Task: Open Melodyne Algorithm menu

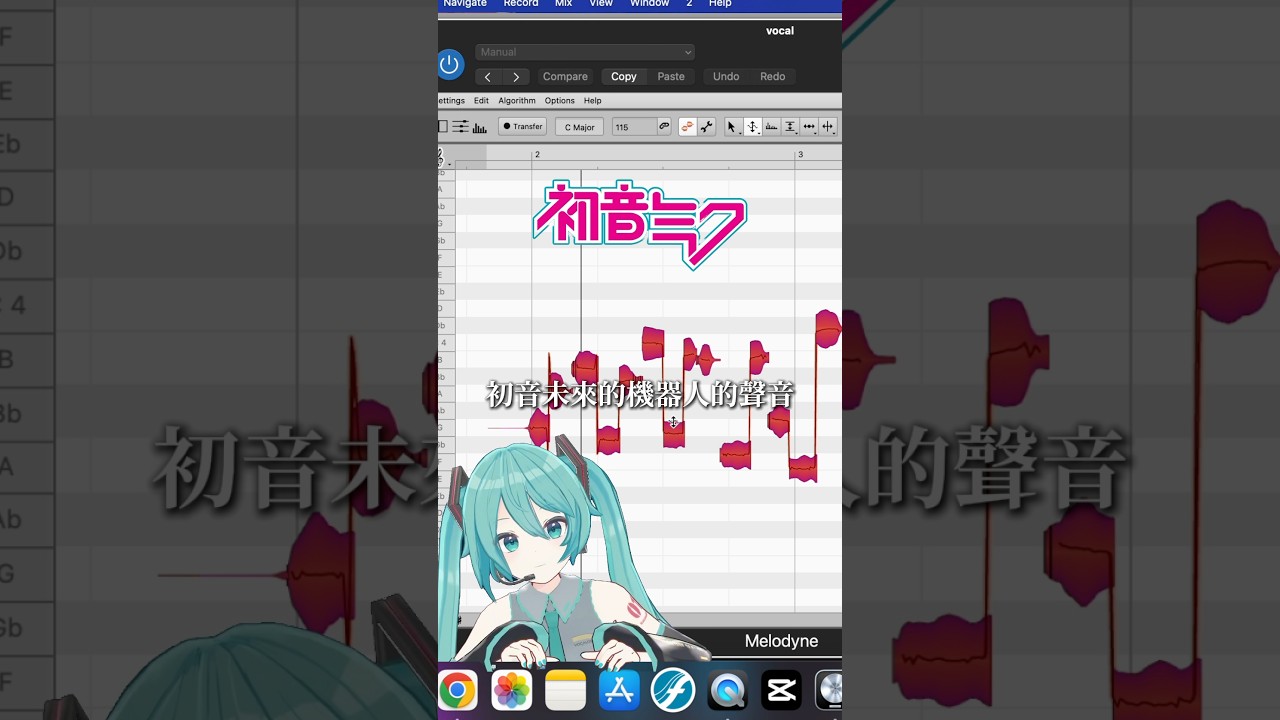Action: pos(517,101)
